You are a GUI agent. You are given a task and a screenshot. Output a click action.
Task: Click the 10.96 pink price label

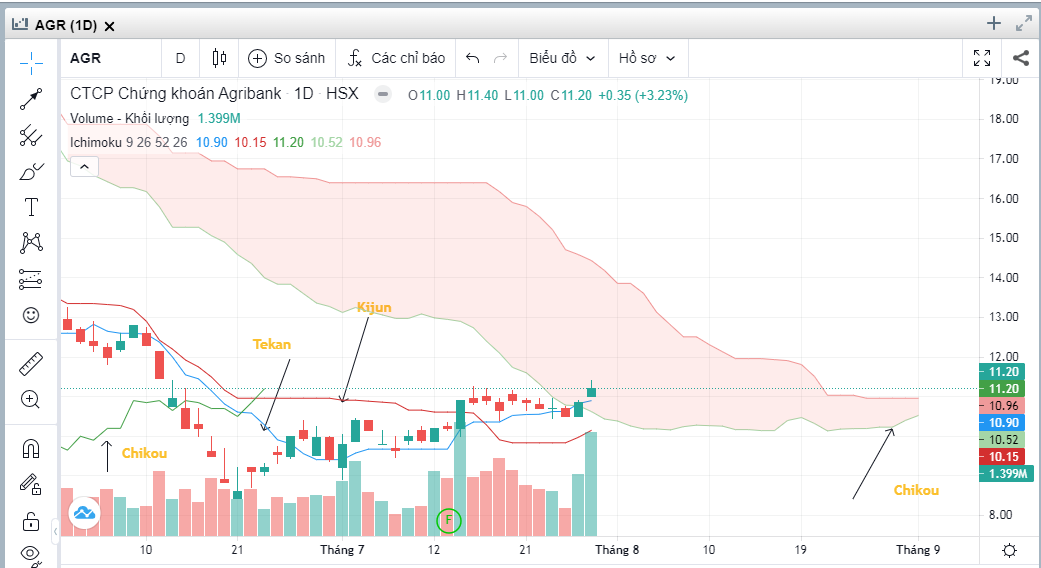point(1003,406)
